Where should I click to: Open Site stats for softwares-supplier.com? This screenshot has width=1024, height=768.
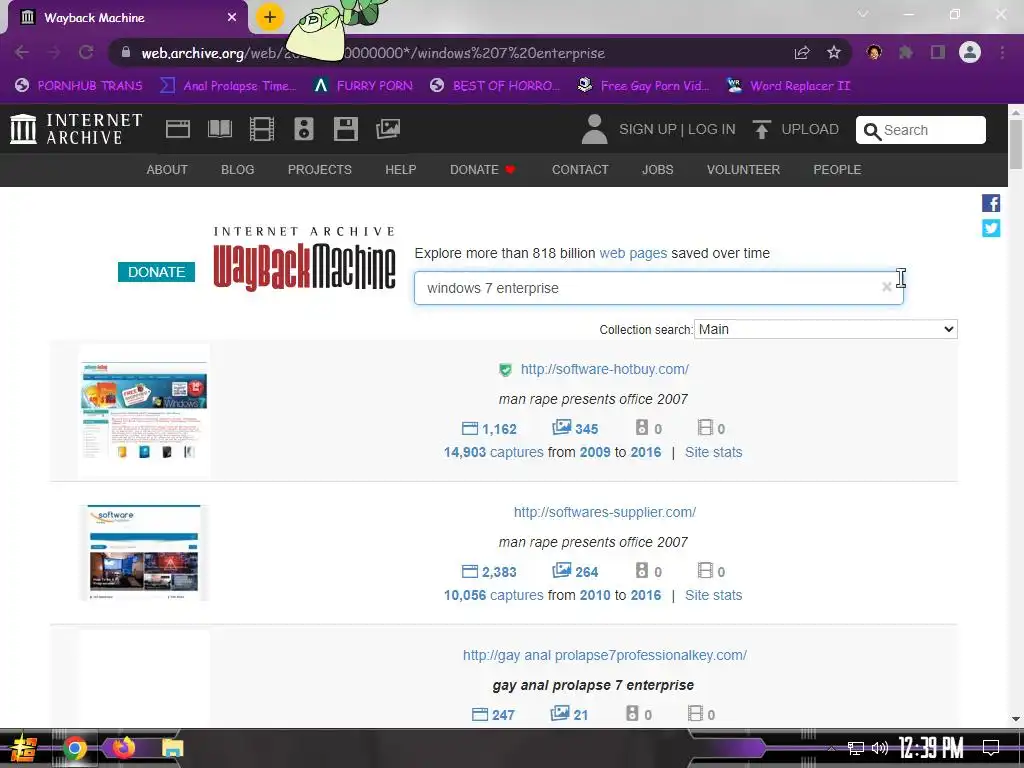click(713, 595)
